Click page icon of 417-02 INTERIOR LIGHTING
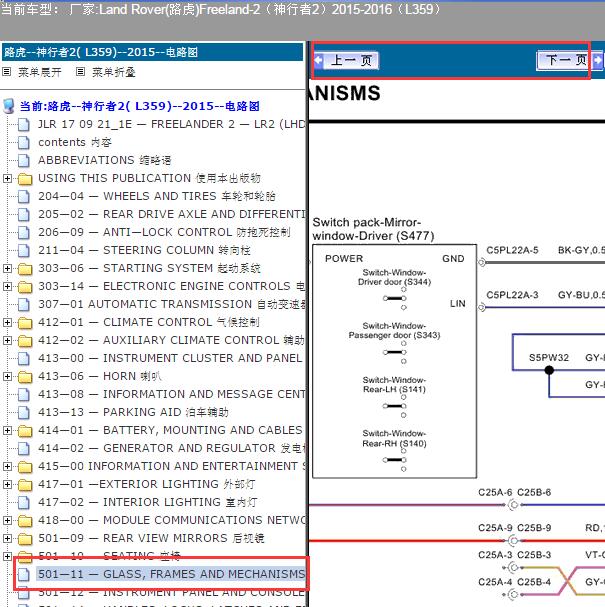 (24, 502)
